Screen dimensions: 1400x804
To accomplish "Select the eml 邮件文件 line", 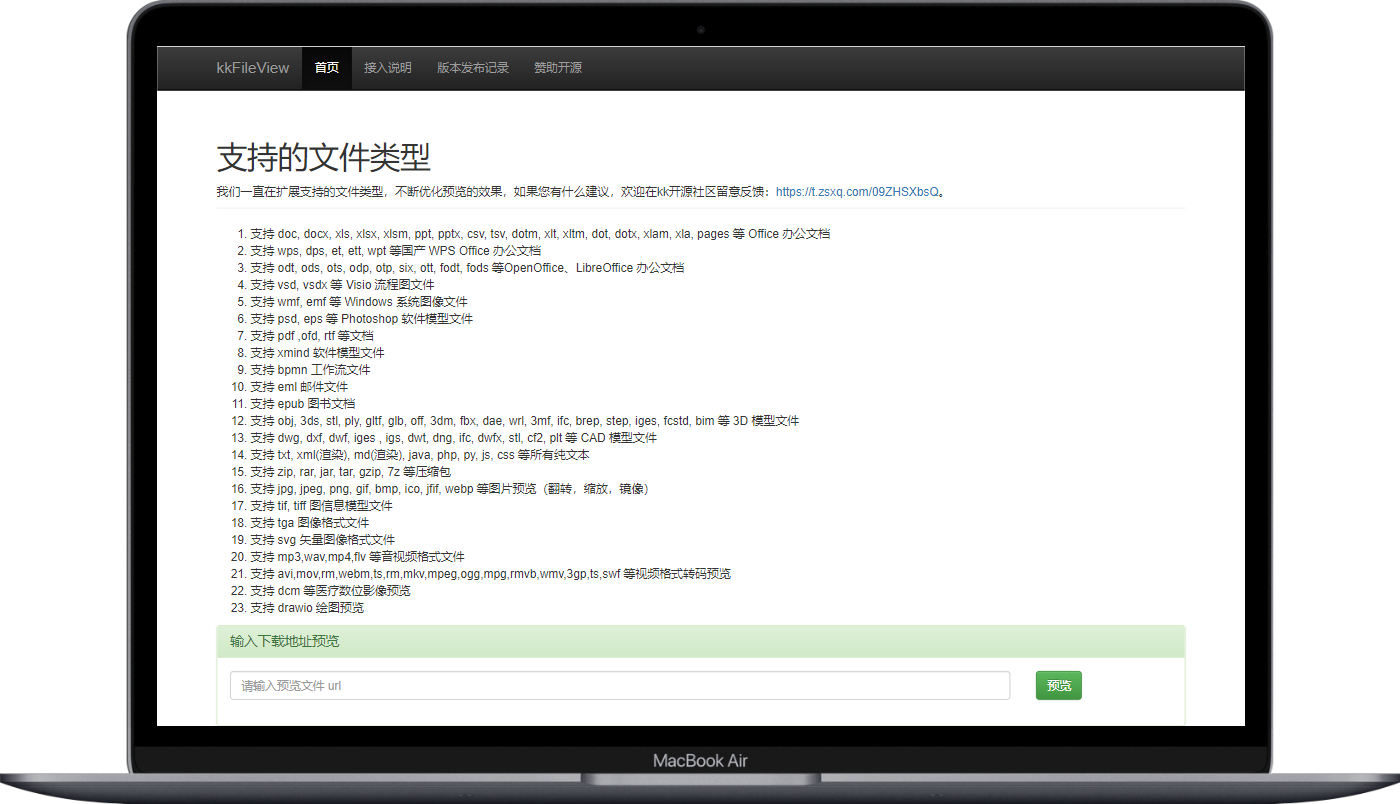I will tap(299, 387).
